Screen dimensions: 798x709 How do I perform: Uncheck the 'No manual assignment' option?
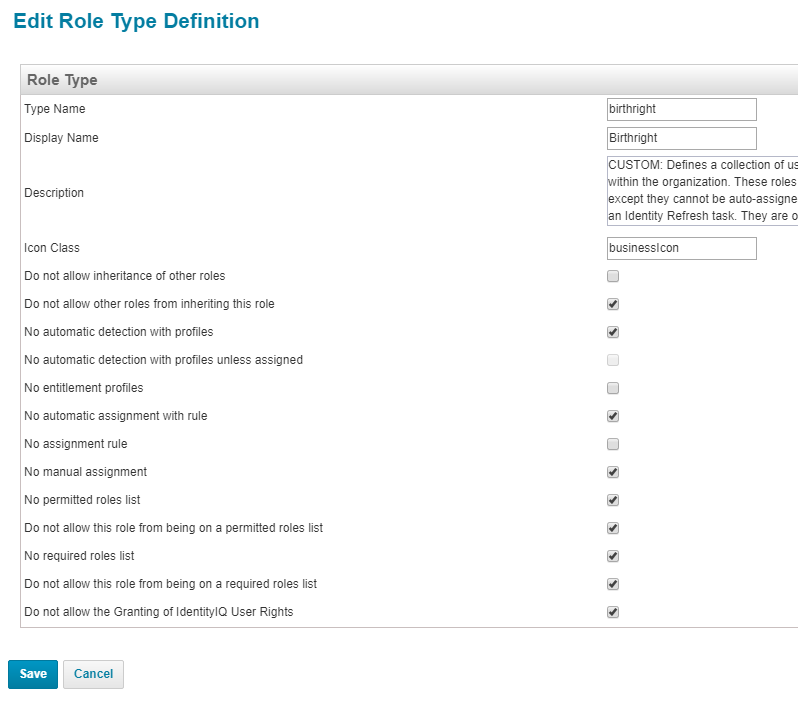click(x=613, y=472)
